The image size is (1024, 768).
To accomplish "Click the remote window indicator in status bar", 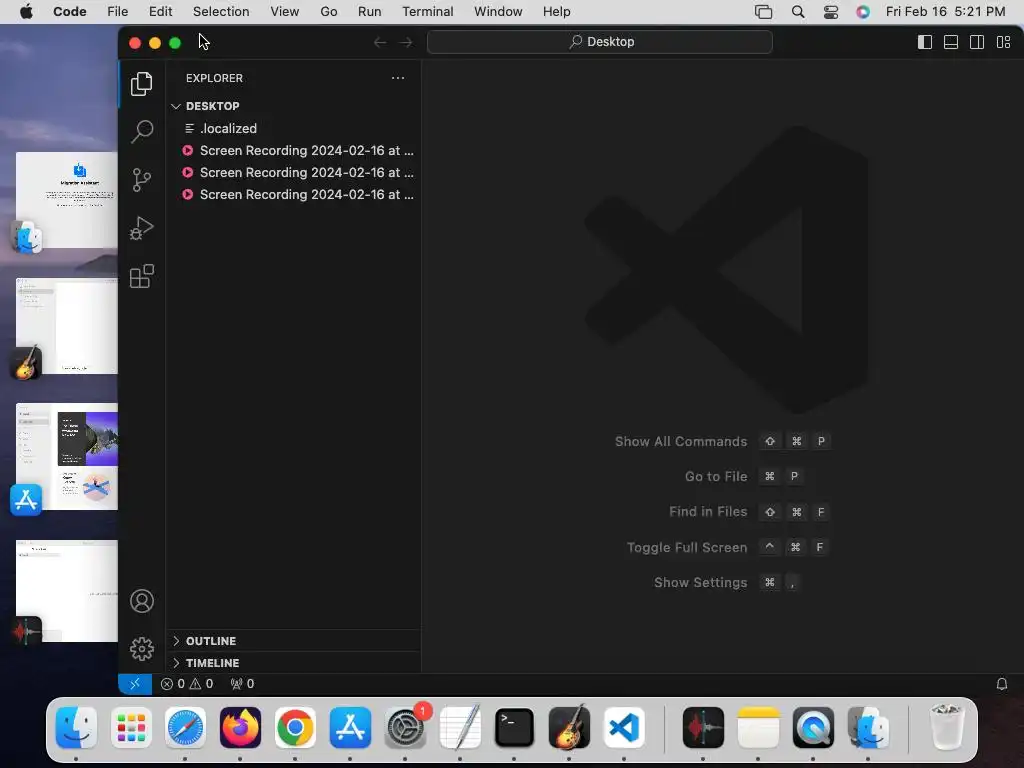I will coord(135,684).
